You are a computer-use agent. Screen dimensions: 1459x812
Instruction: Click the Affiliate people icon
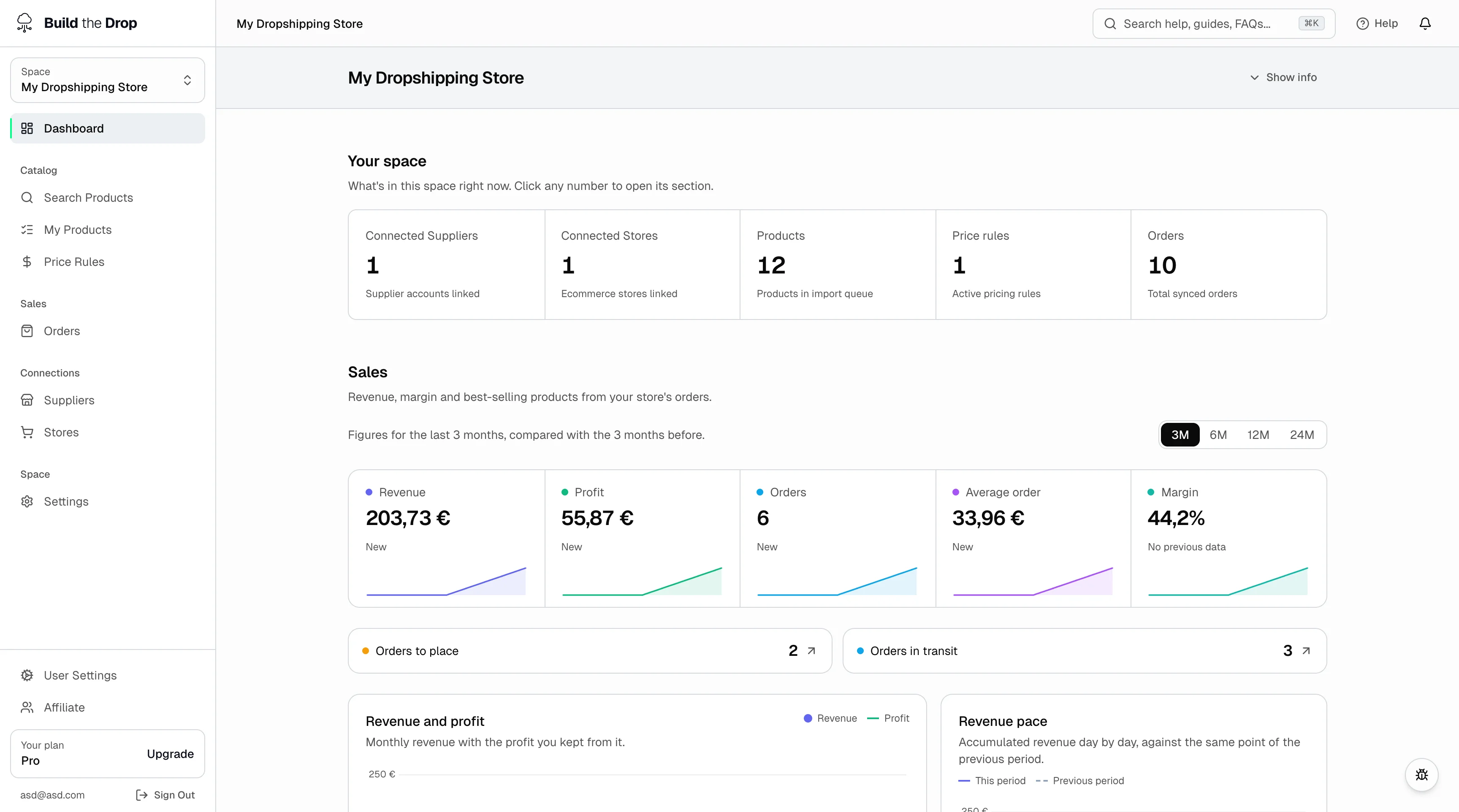(x=27, y=707)
